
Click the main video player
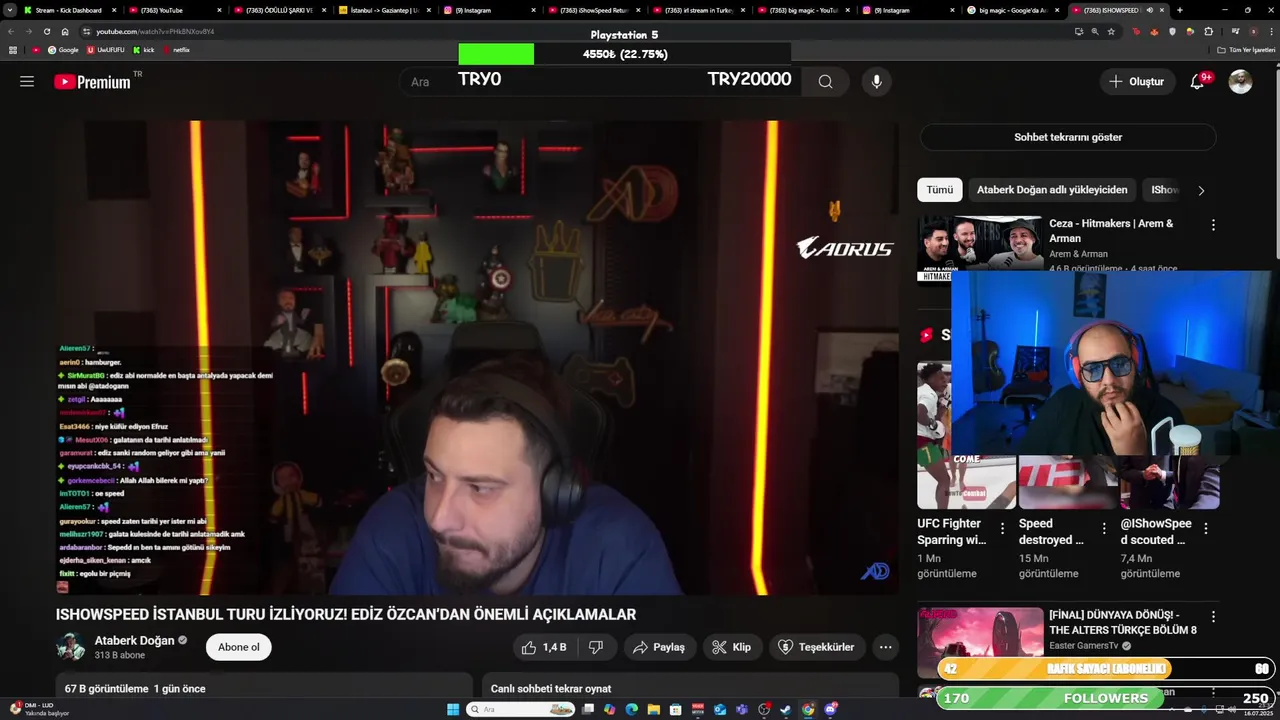pyautogui.click(x=477, y=358)
